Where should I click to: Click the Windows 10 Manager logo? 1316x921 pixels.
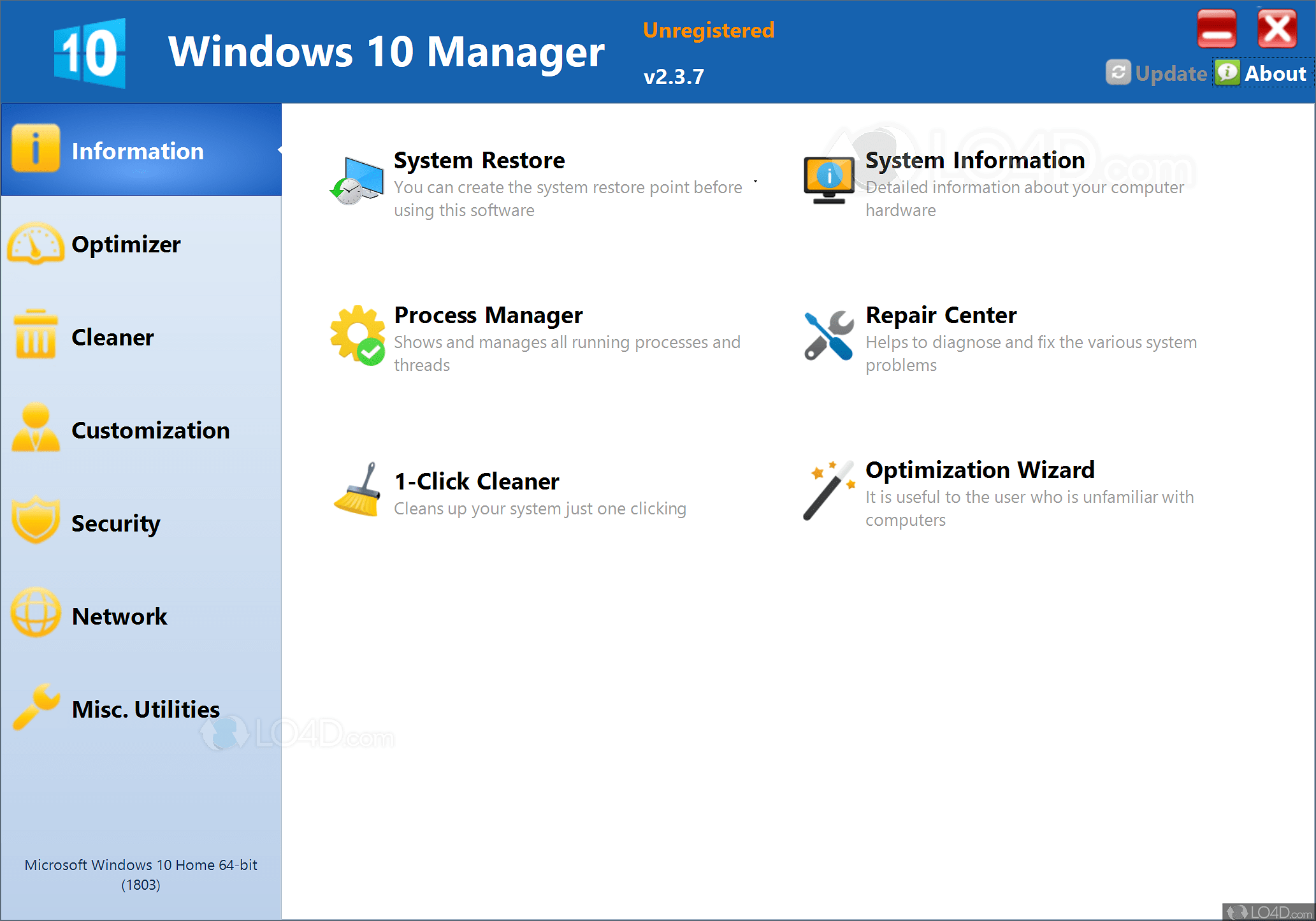pyautogui.click(x=90, y=54)
